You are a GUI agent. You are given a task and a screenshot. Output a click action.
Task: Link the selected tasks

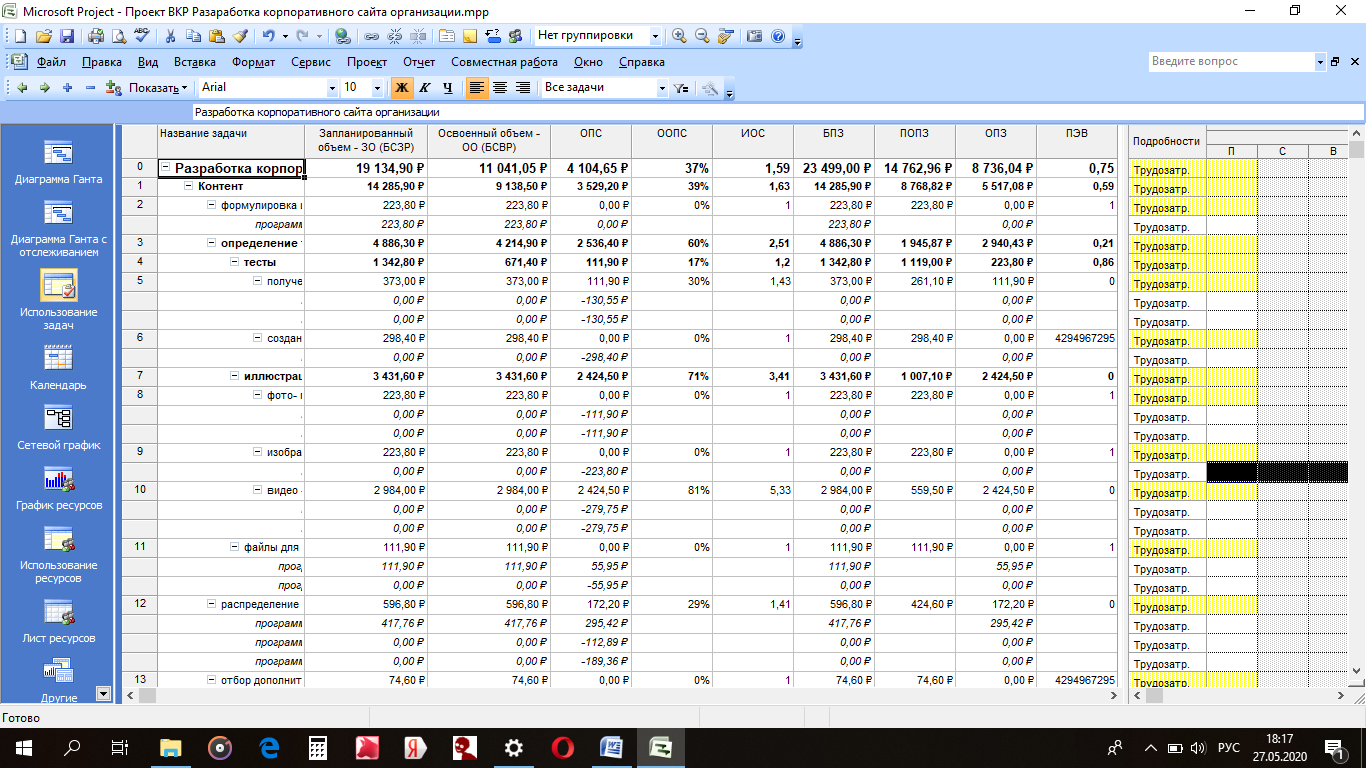[x=372, y=36]
